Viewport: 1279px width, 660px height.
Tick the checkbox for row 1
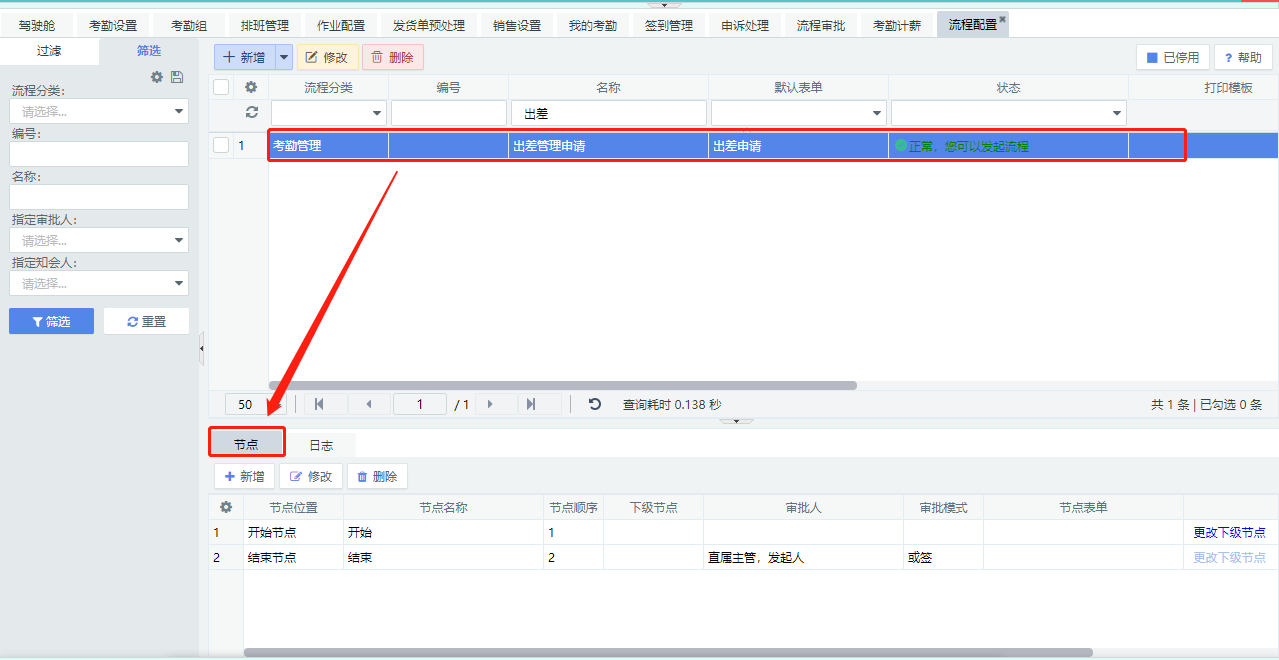[221, 145]
